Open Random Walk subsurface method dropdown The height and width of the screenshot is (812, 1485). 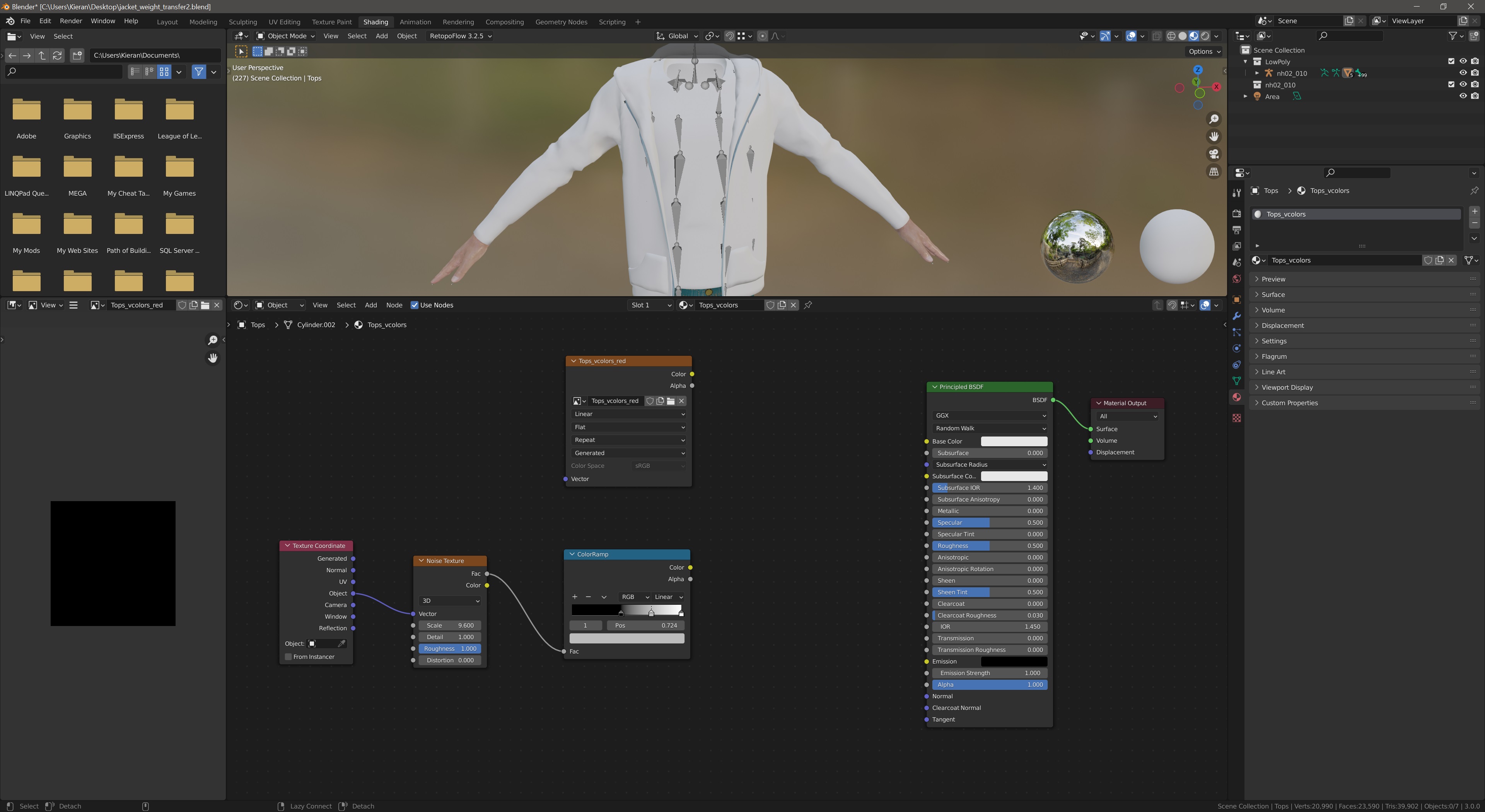pos(990,428)
